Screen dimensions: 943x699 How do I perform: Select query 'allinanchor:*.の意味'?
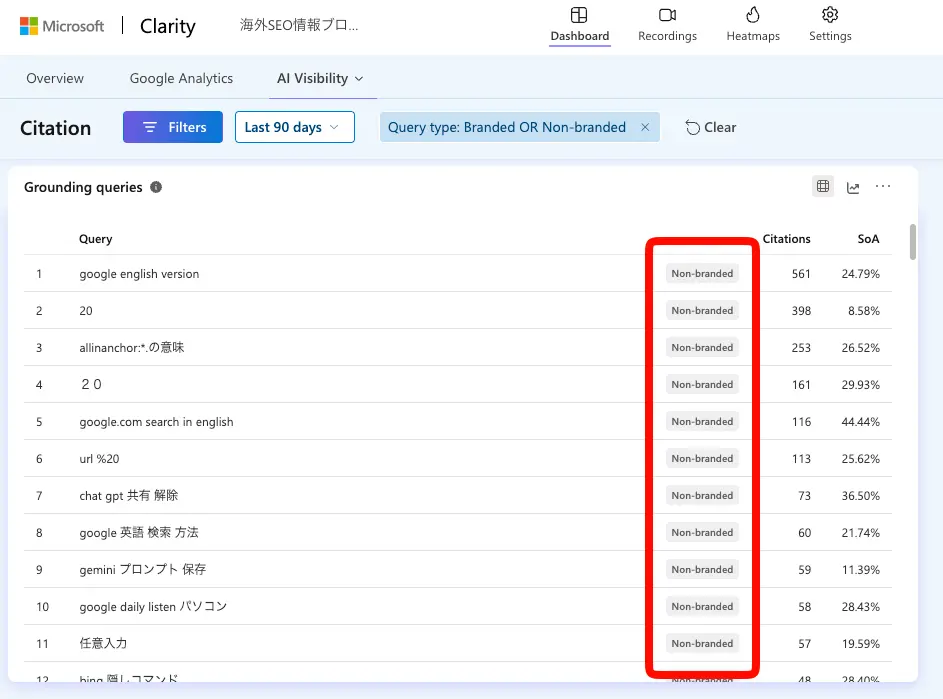coord(132,348)
